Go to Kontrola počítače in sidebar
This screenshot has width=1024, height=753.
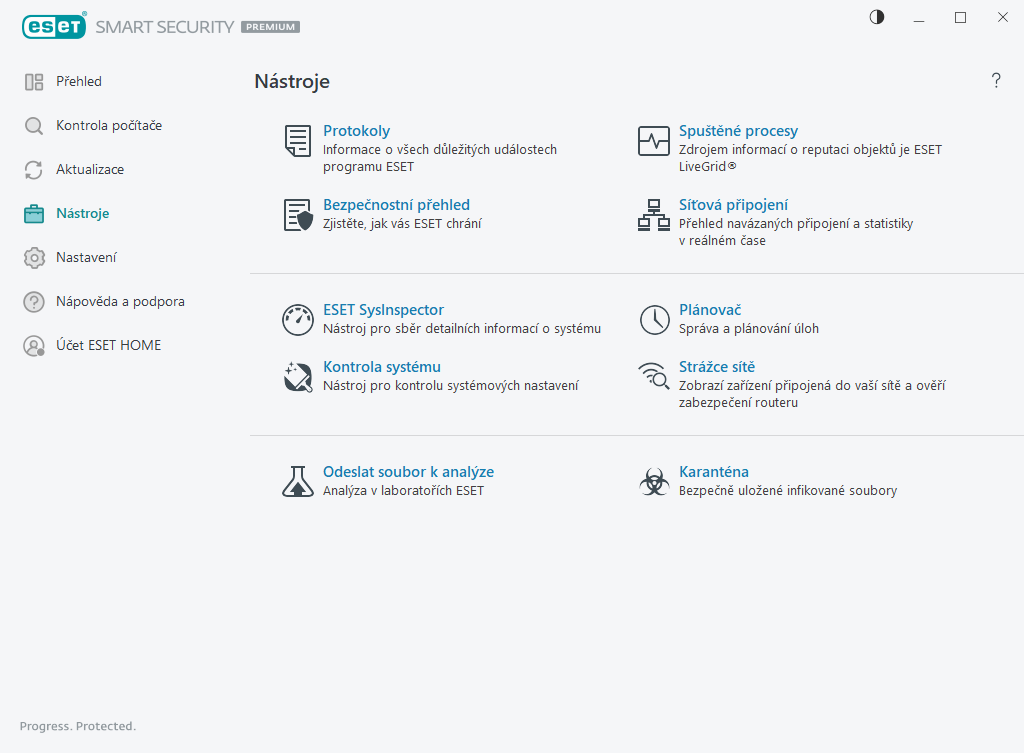109,126
